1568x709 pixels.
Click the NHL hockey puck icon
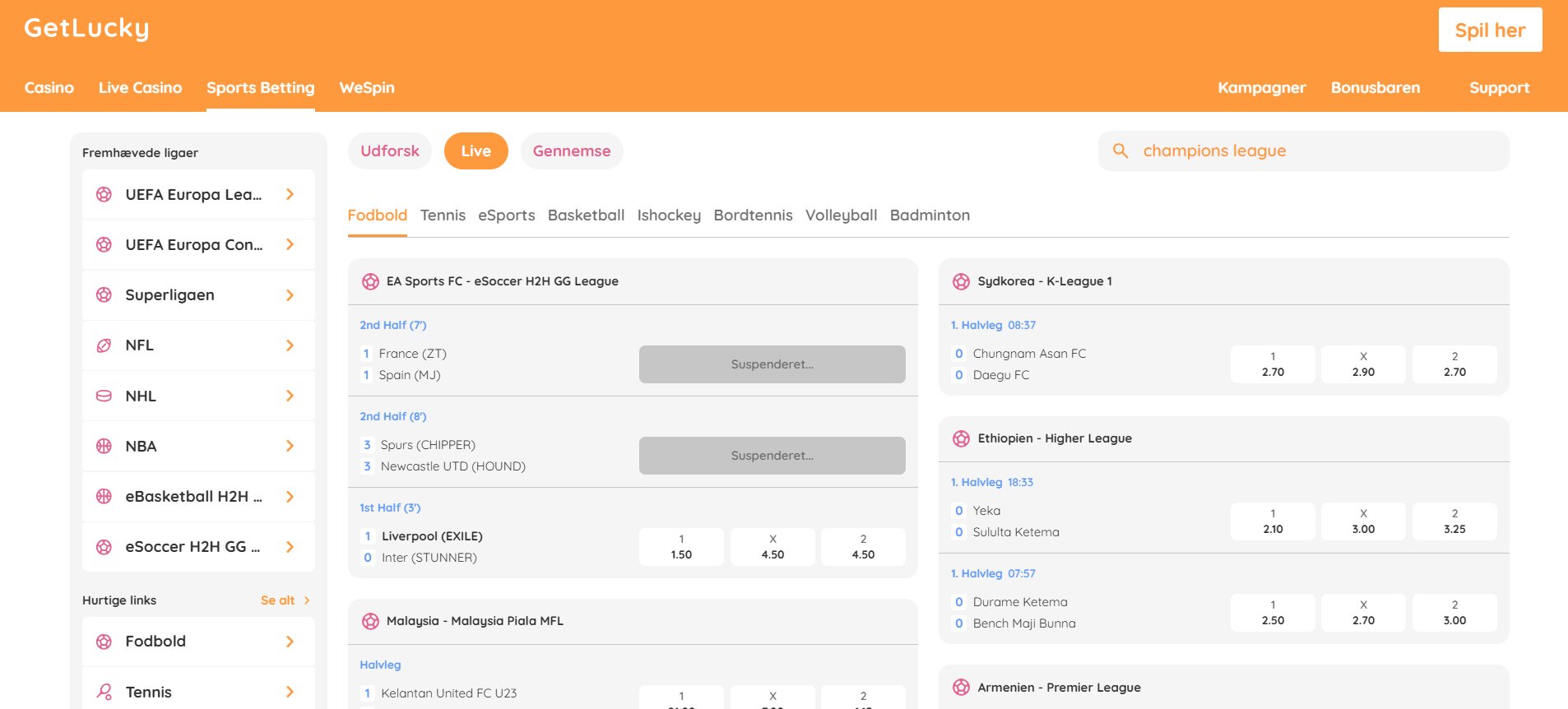[x=104, y=396]
